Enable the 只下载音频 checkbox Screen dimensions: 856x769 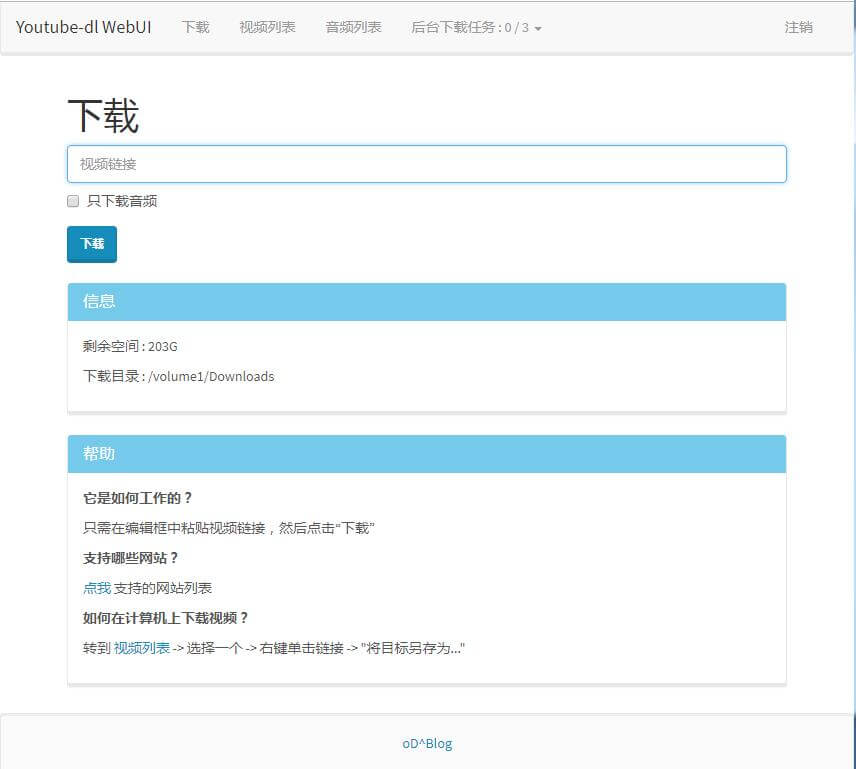coord(73,201)
